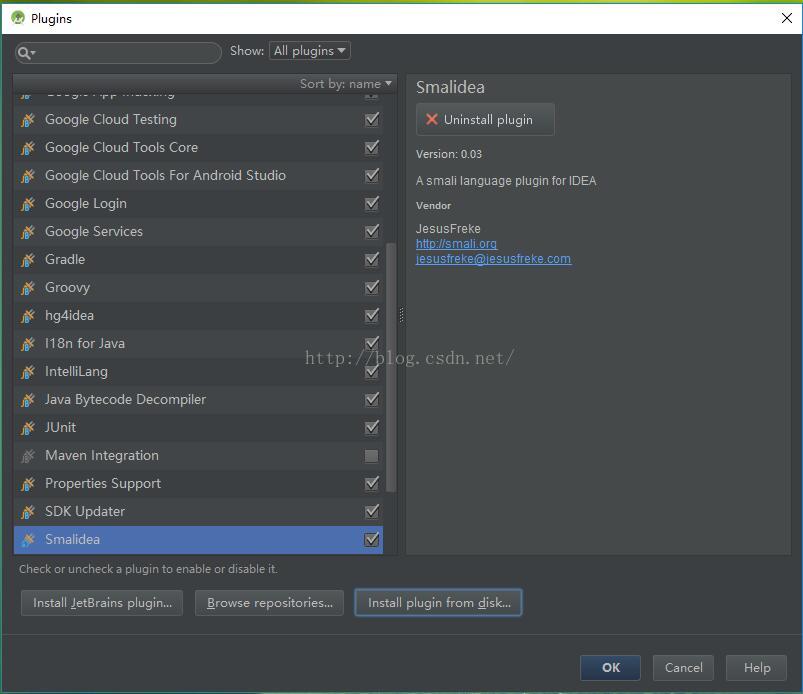The width and height of the screenshot is (803, 694).
Task: Click the greyed Maven Integration plugin icon
Action: tap(28, 456)
